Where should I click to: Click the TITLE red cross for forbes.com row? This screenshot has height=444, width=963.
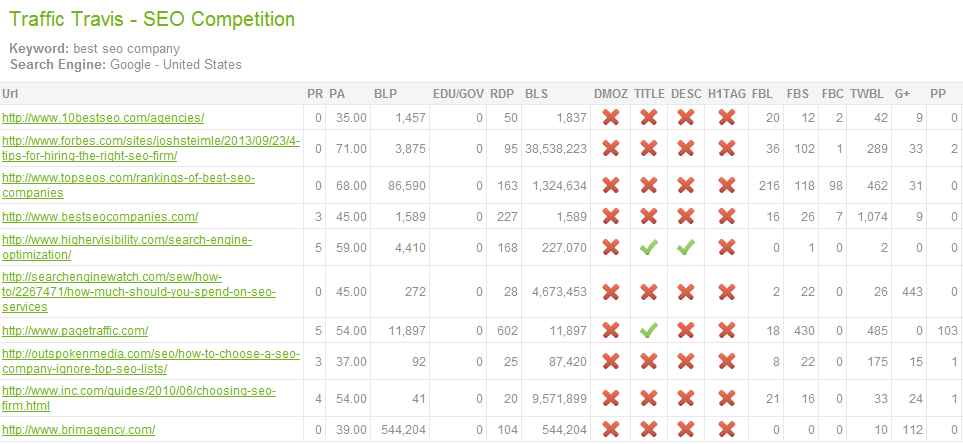click(649, 148)
